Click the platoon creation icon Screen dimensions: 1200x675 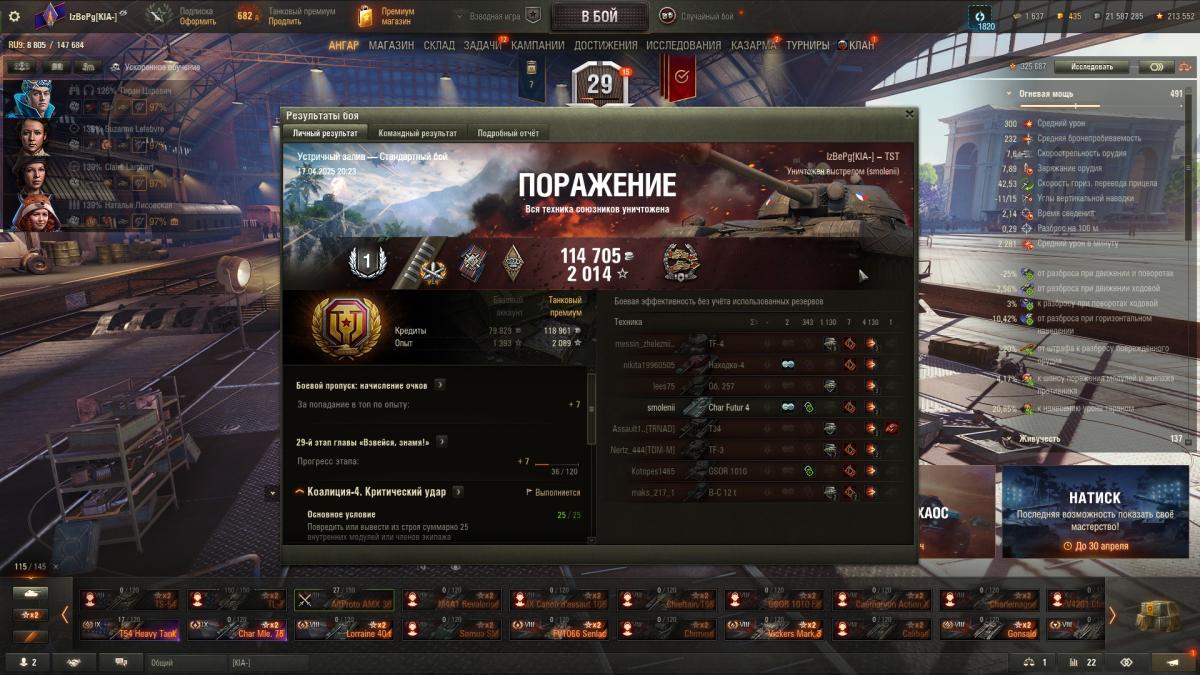pyautogui.click(x=533, y=16)
